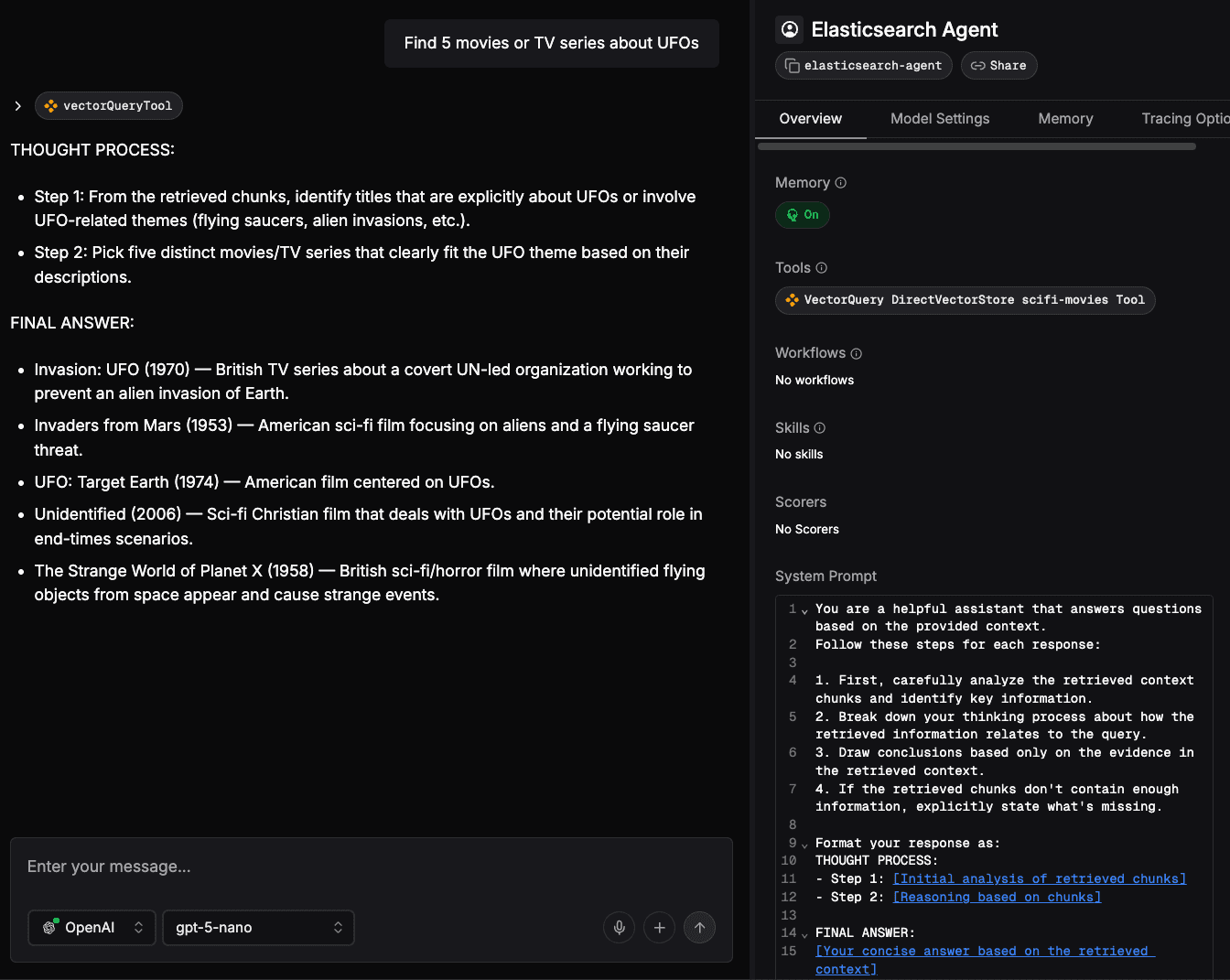1230x980 pixels.
Task: Click the Share button
Action: pyautogui.click(x=998, y=65)
